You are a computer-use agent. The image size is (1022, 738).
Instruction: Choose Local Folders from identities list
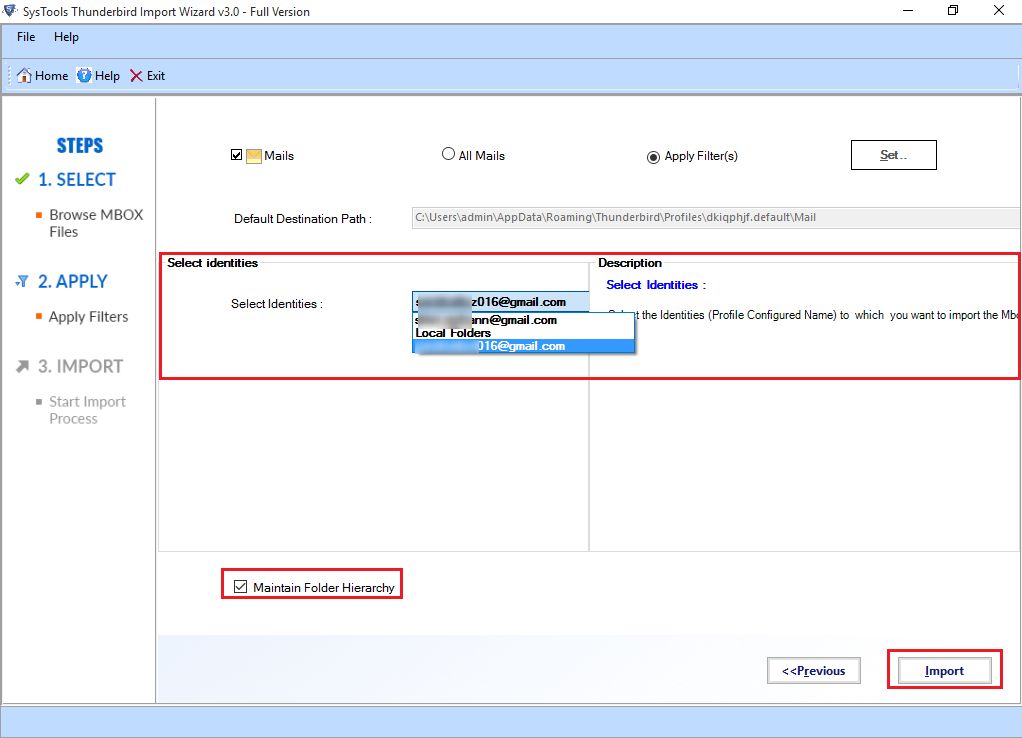(x=453, y=333)
